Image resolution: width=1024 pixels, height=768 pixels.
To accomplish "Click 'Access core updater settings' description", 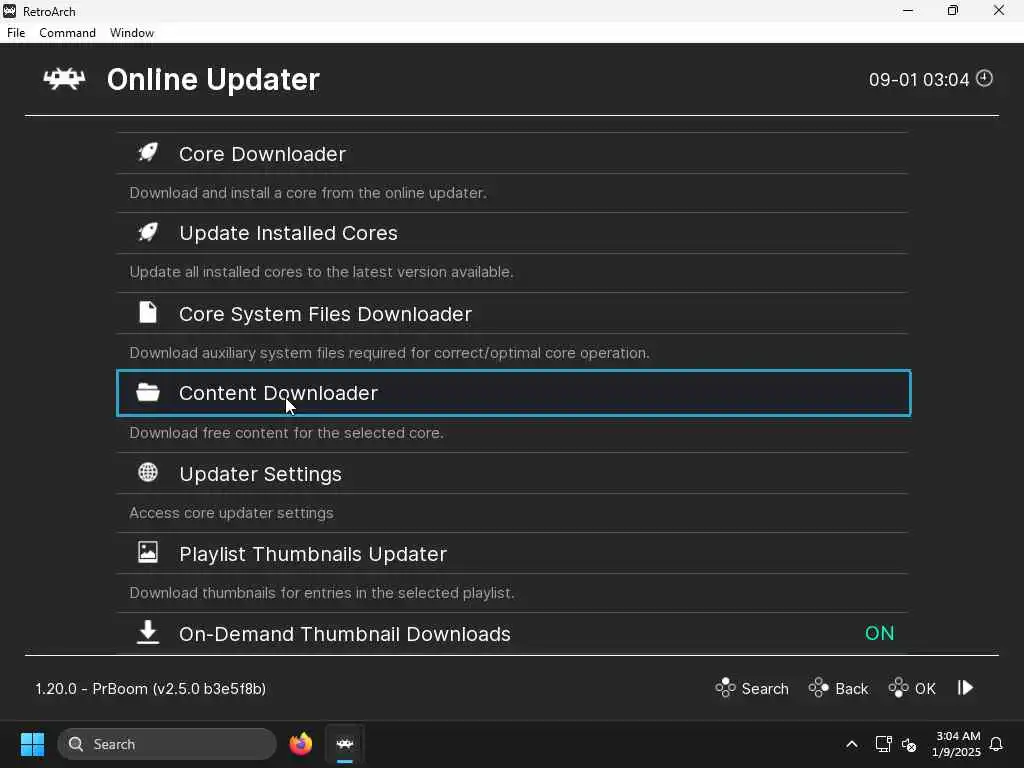I will tap(231, 513).
